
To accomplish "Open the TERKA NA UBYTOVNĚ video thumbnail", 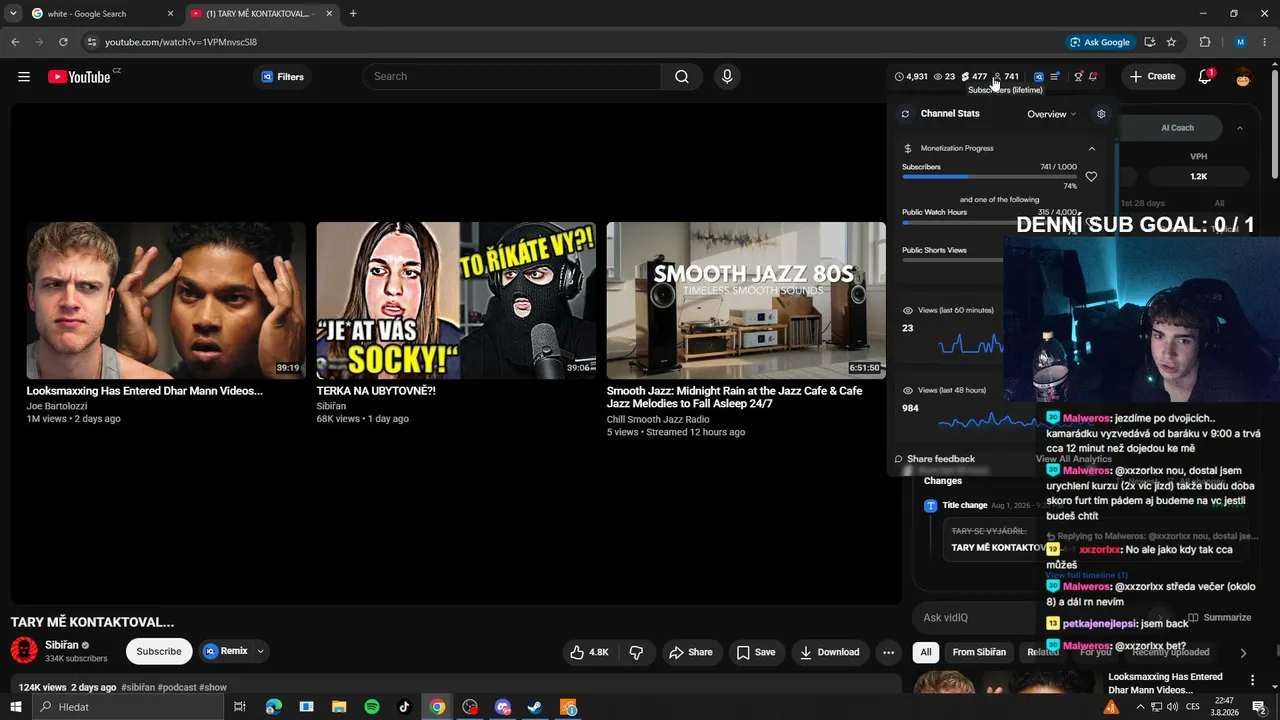I will (456, 300).
